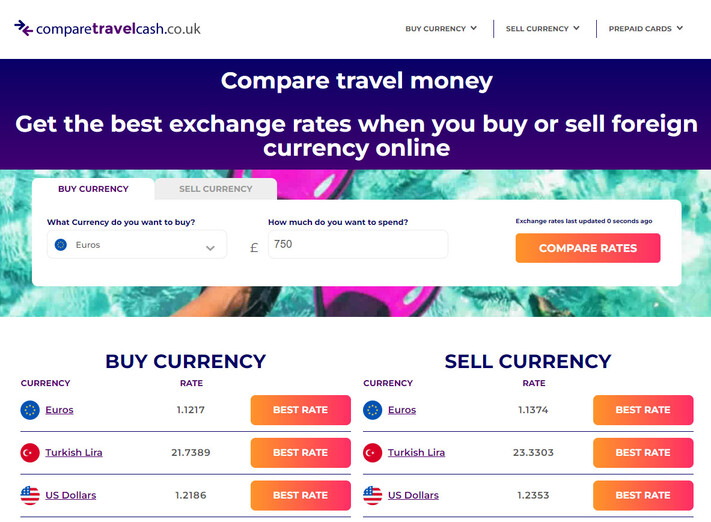Click Best Rate for buying Turkish Lira

coord(300,453)
